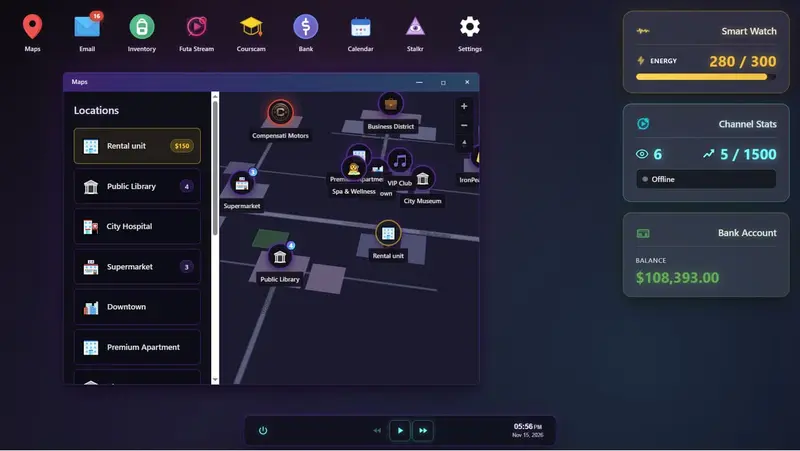The width and height of the screenshot is (800, 451).
Task: Choose Premium Apartment in Locations list
Action: point(137,347)
